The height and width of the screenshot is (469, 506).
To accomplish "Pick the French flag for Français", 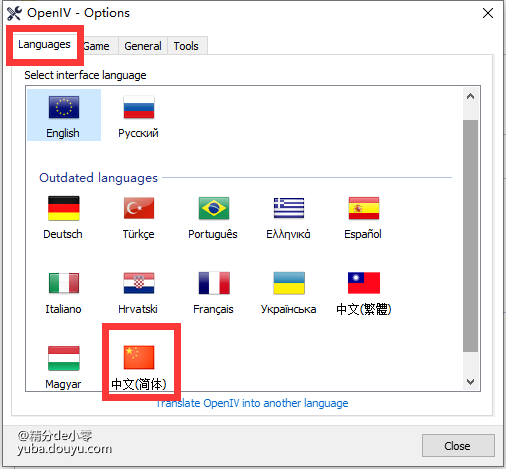I will coord(214,283).
